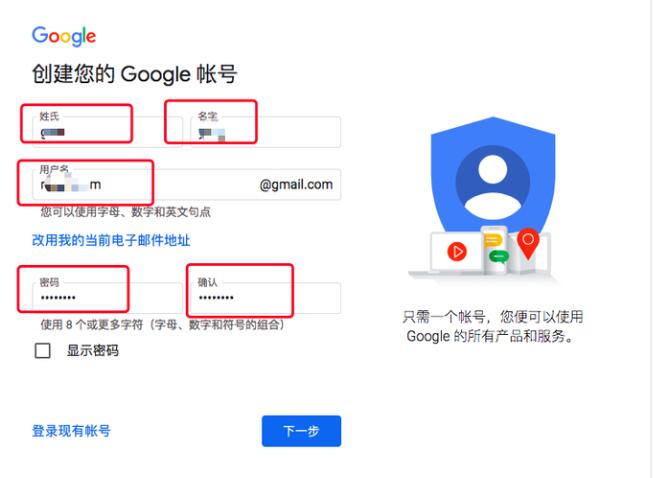Open the 登录现有帐号 sign-in link
The height and width of the screenshot is (478, 653).
pos(71,431)
